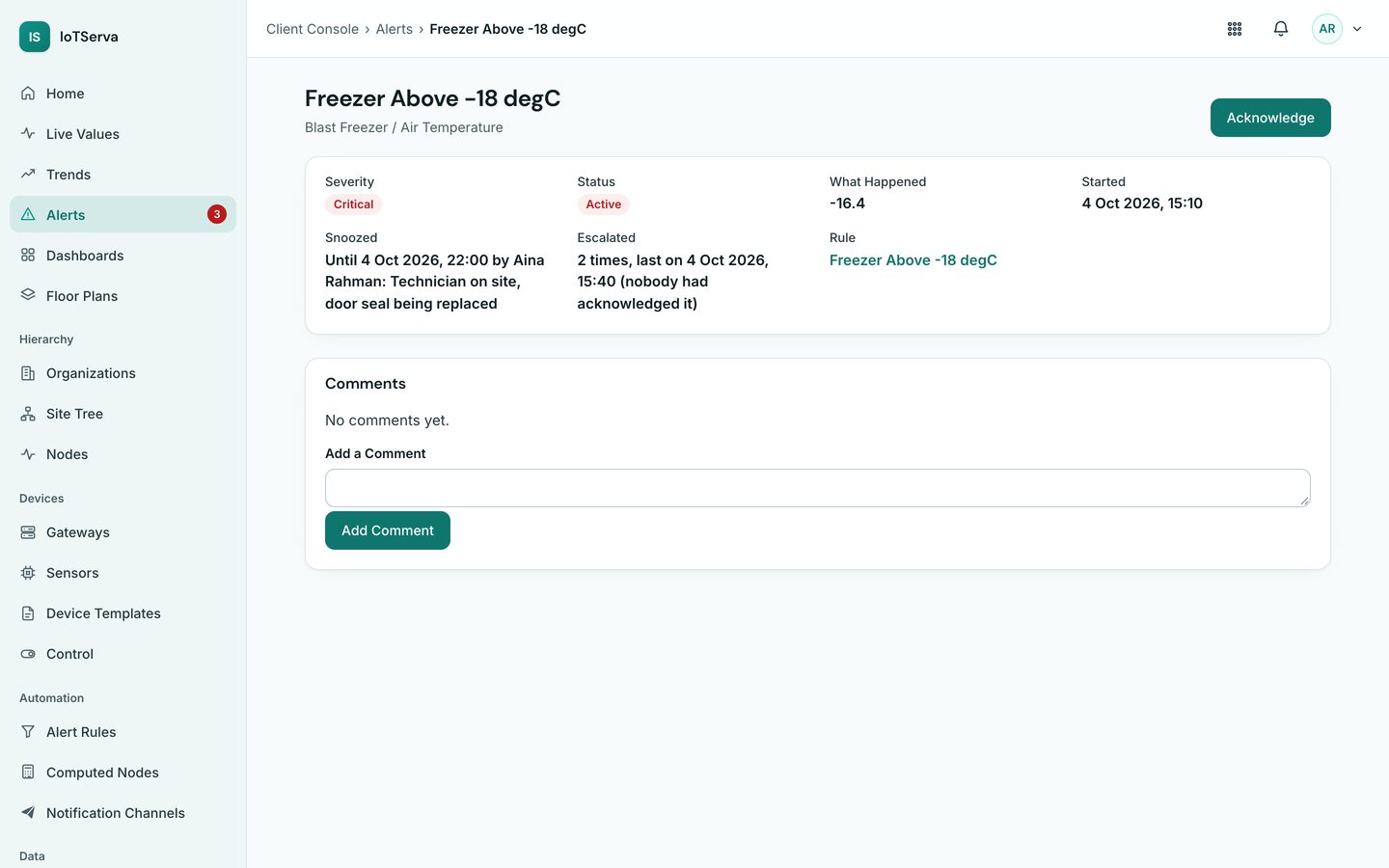This screenshot has height=868, width=1389.
Task: Click the red alerts count badge
Action: pyautogui.click(x=217, y=214)
